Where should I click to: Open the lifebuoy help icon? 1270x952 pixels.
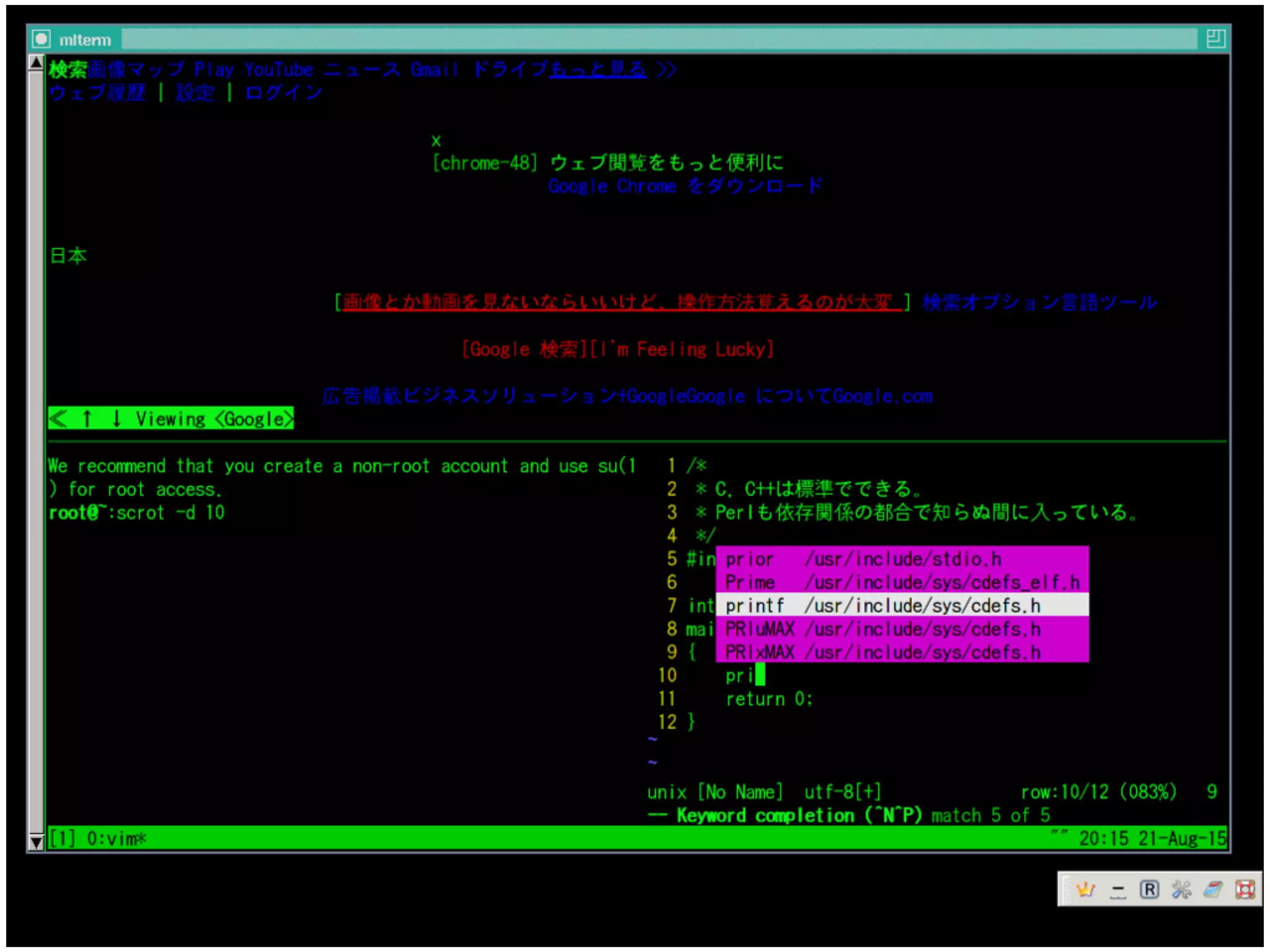1245,890
